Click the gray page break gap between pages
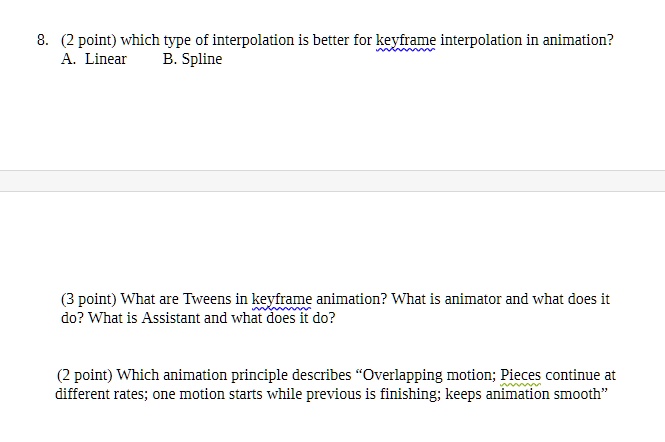Screen dimensions: 665x442 point(332,181)
